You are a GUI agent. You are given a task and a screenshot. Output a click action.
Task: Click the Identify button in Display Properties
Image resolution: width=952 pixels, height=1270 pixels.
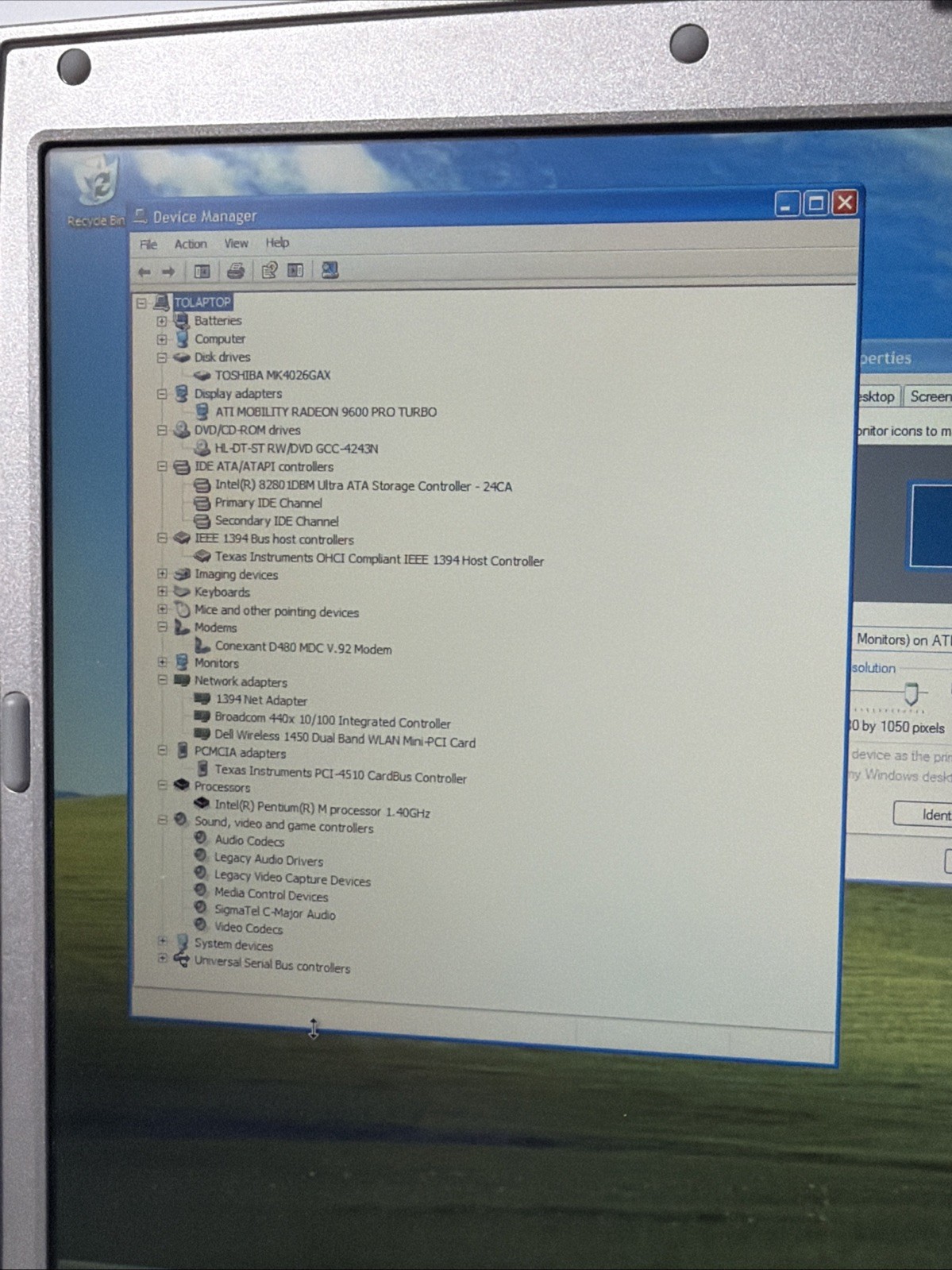(x=923, y=814)
